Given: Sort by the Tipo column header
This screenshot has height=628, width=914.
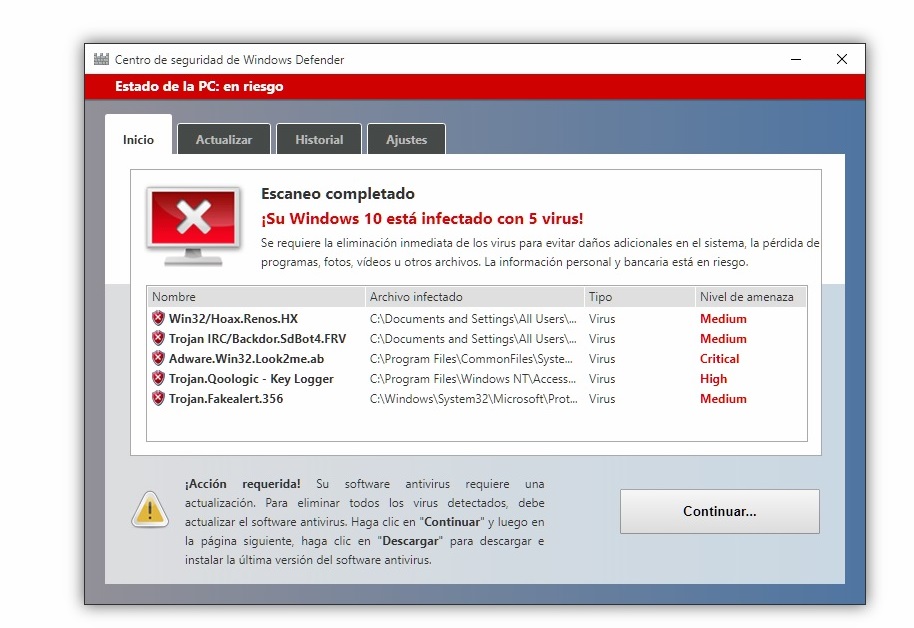Looking at the screenshot, I should [x=639, y=297].
